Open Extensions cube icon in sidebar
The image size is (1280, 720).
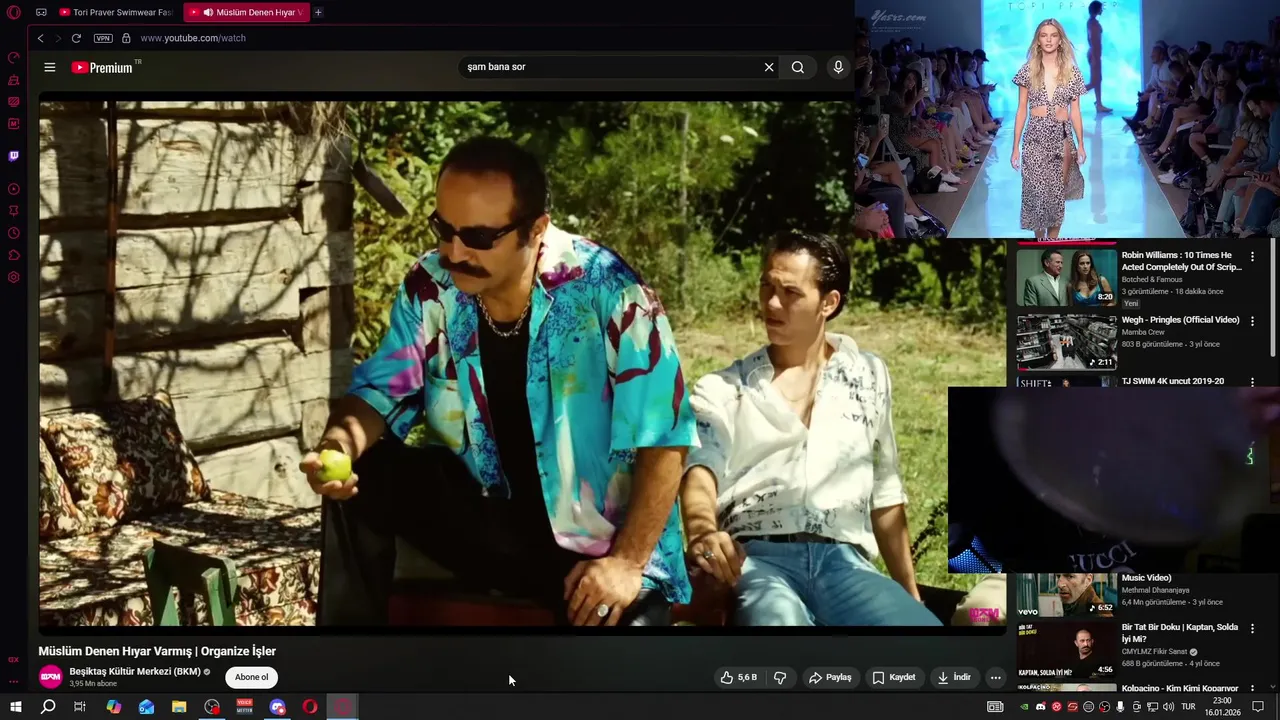click(14, 255)
